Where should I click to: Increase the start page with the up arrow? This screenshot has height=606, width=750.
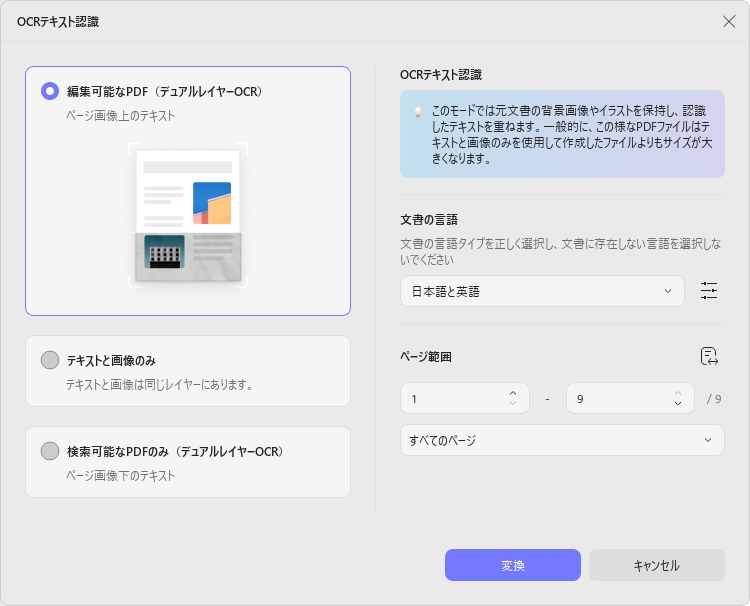click(x=513, y=393)
